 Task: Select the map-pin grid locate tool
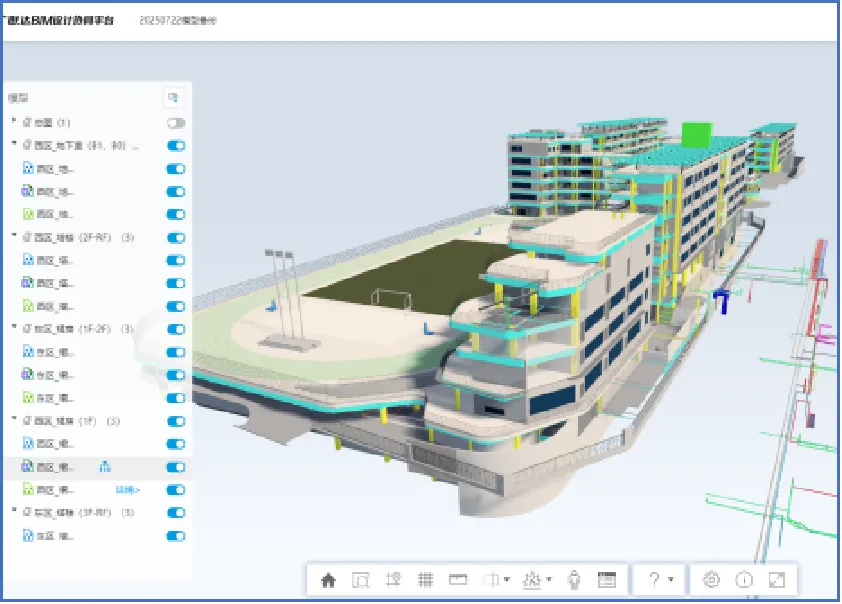(393, 580)
